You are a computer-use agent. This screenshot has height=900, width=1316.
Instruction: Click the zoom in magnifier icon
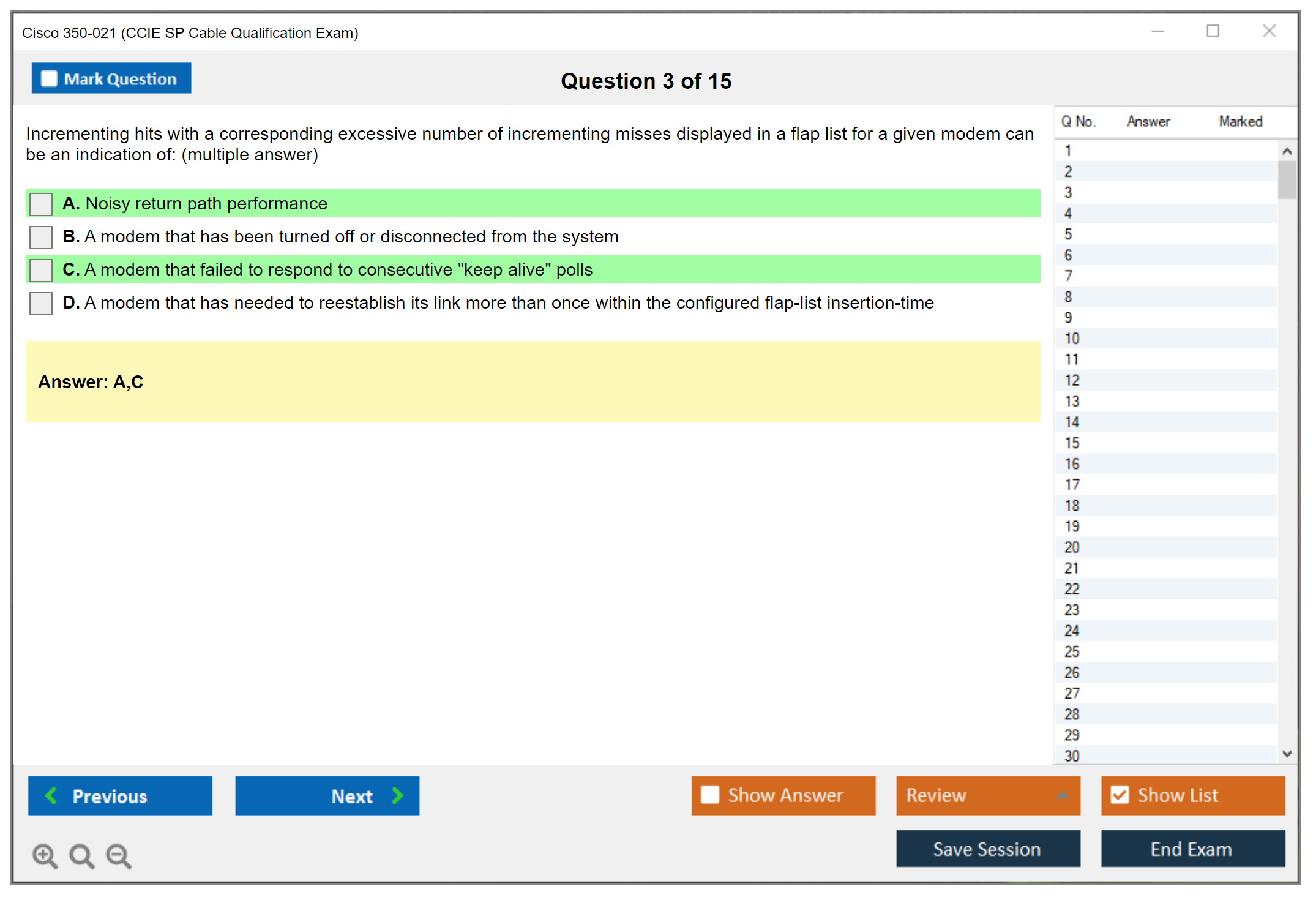click(x=45, y=855)
